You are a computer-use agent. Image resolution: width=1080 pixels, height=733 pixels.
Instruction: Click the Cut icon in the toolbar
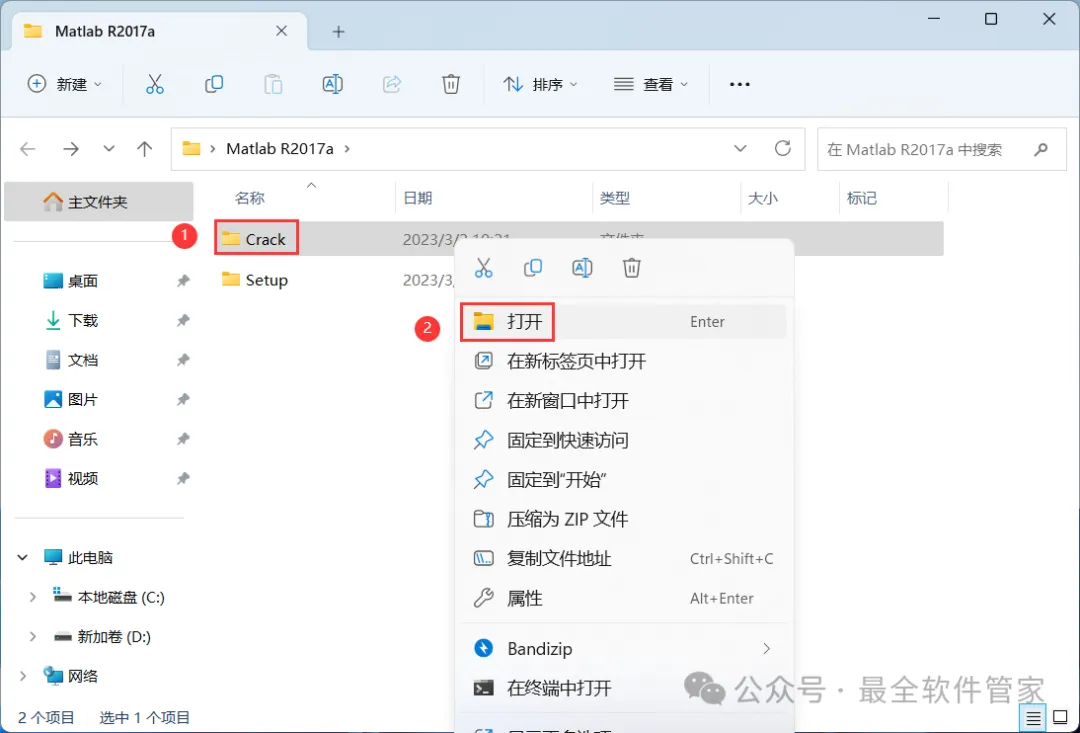[x=155, y=84]
